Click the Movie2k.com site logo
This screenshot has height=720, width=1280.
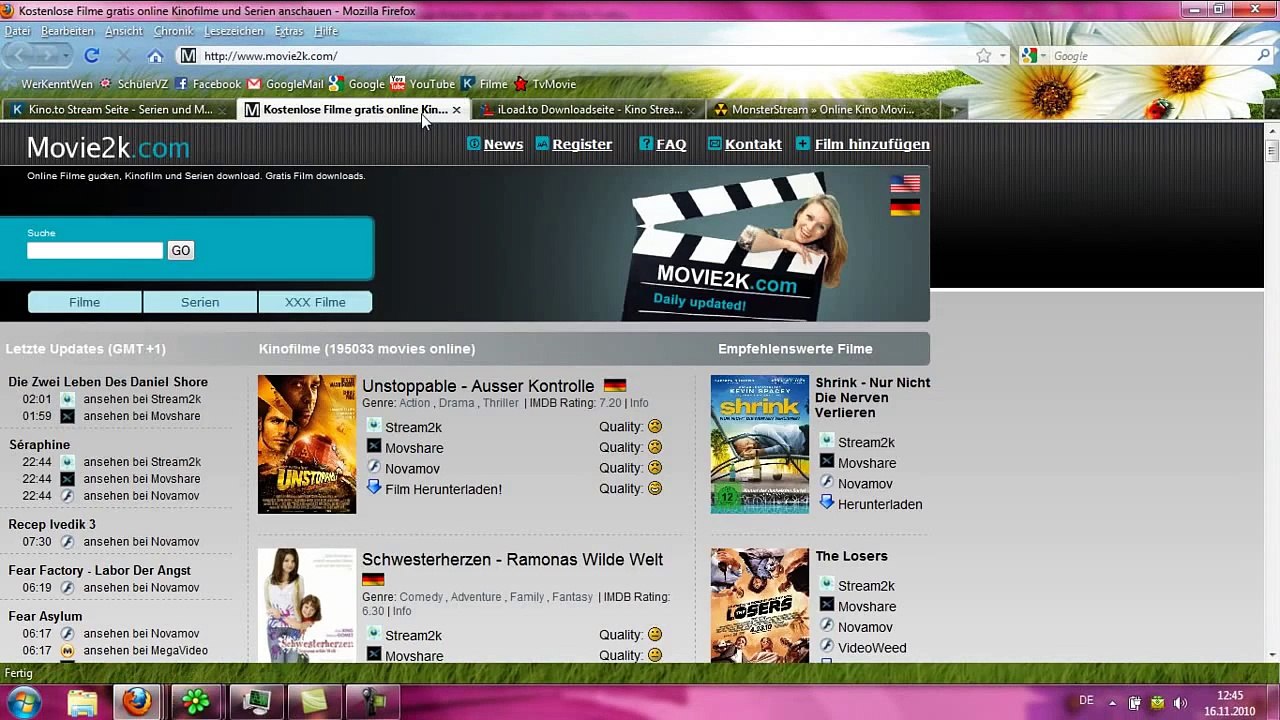(108, 148)
